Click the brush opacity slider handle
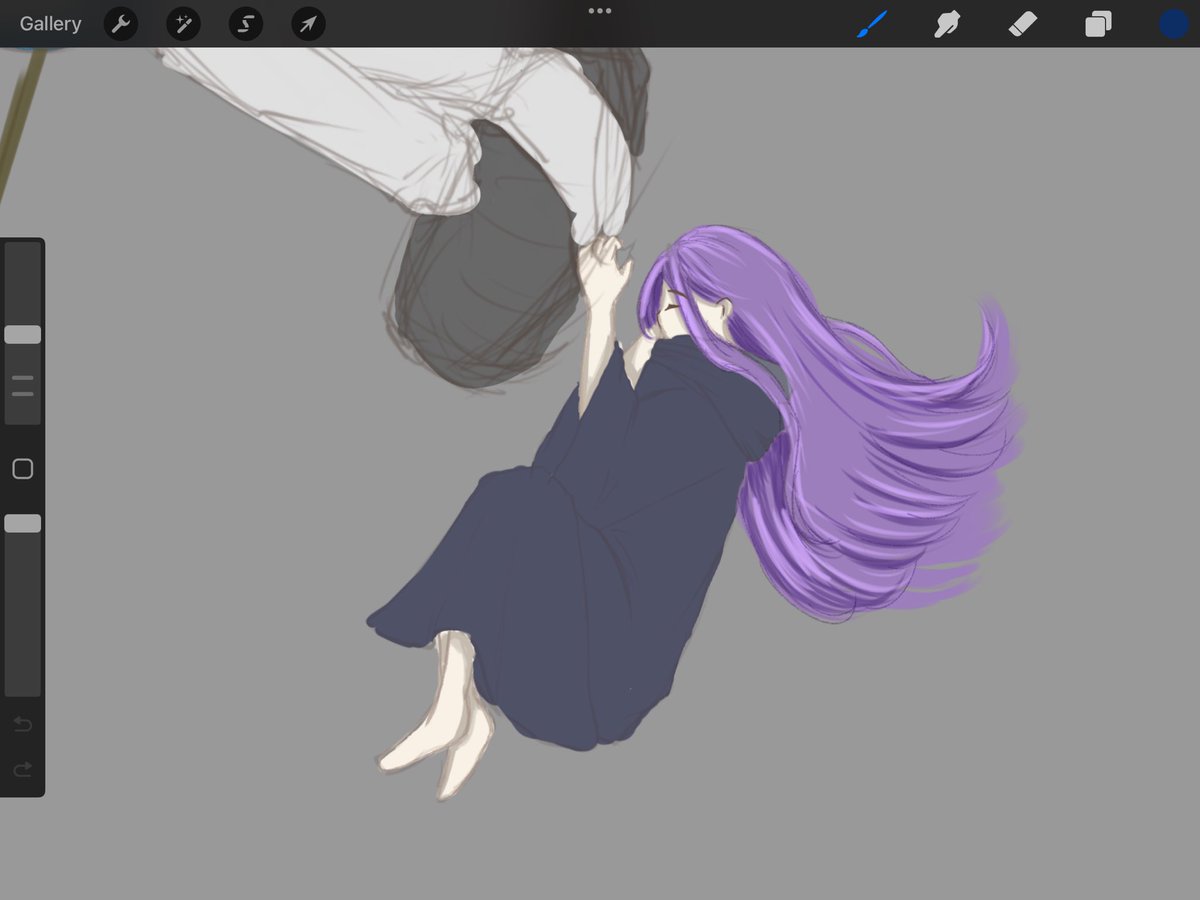The height and width of the screenshot is (900, 1200). [x=23, y=523]
